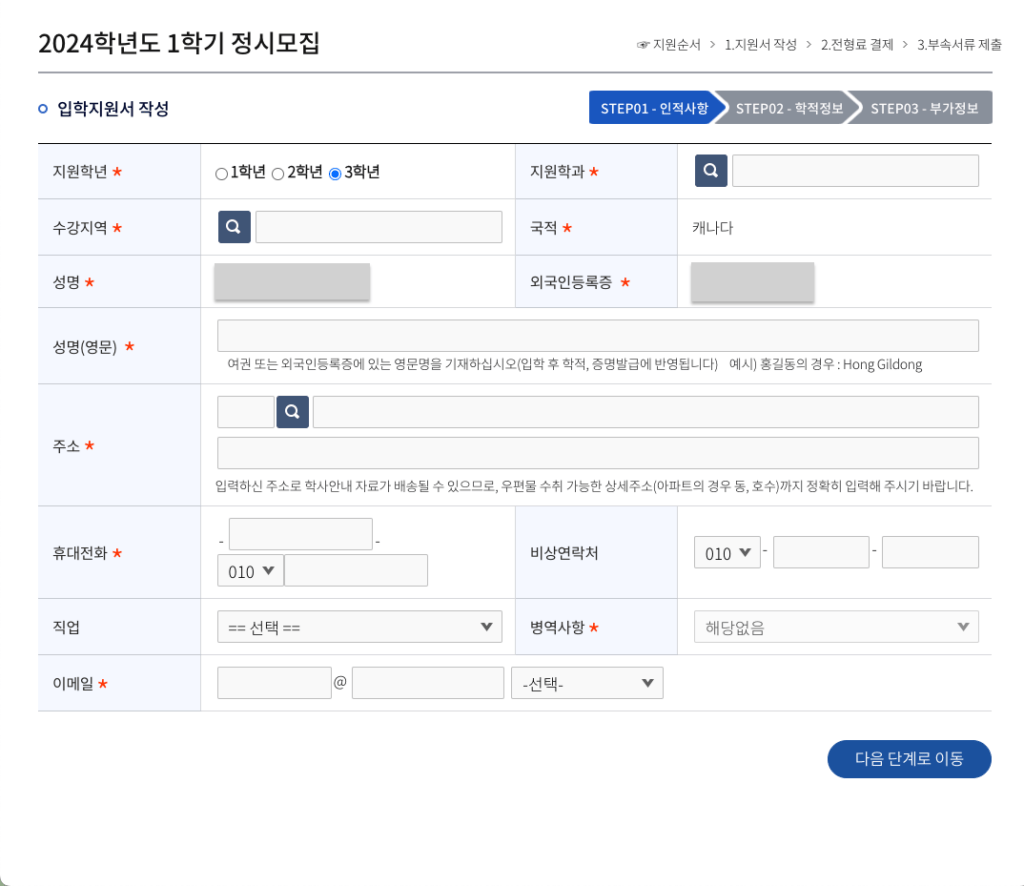Click the postcode field in 주소

coord(246,412)
